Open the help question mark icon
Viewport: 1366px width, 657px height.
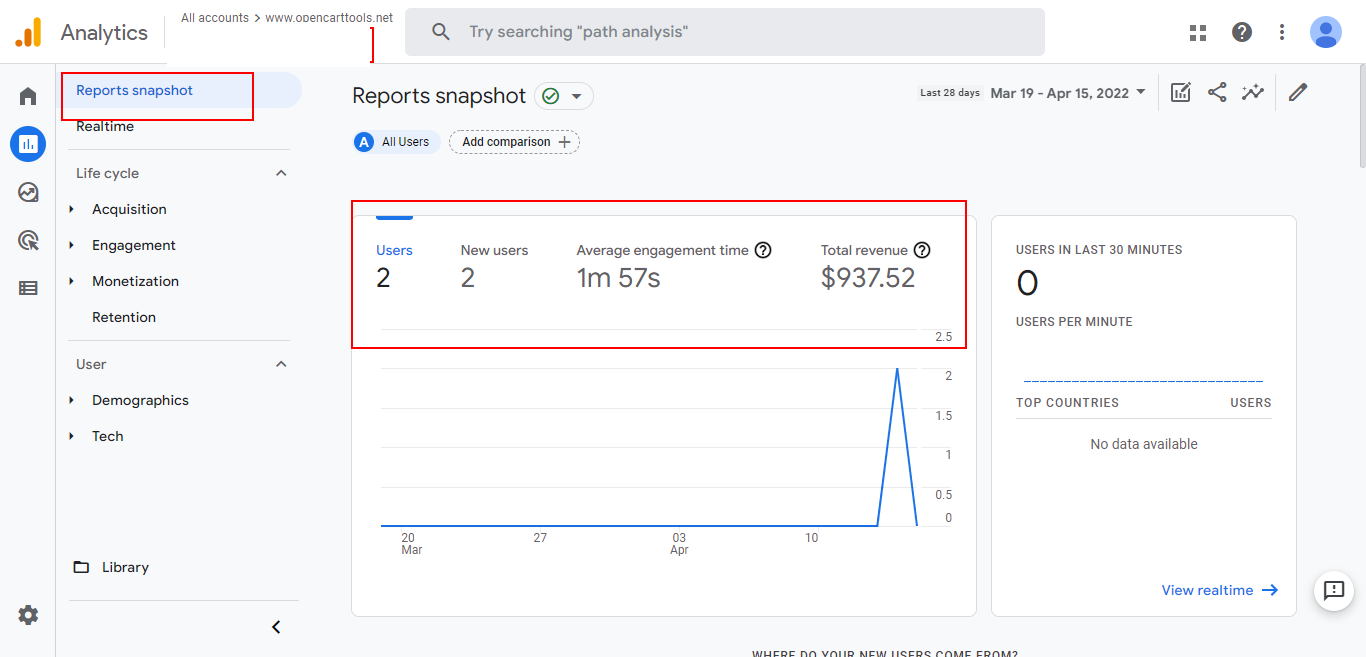(x=1242, y=32)
